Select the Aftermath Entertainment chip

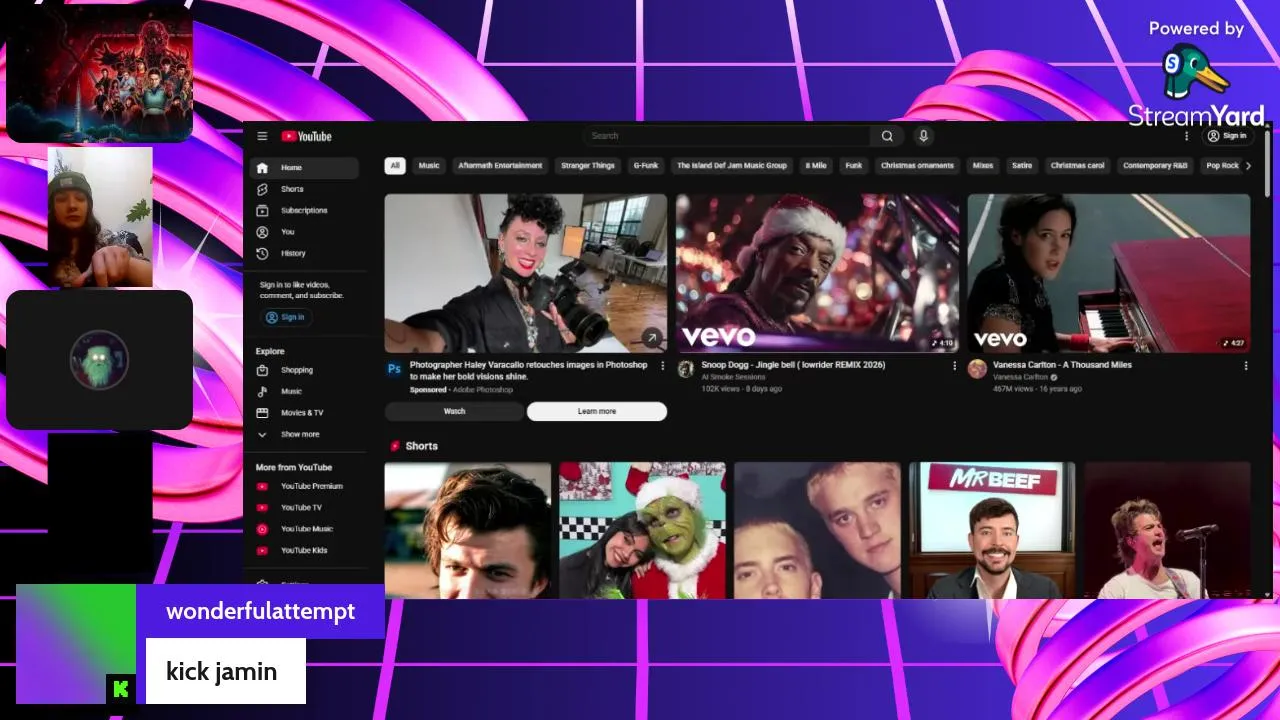coord(500,166)
